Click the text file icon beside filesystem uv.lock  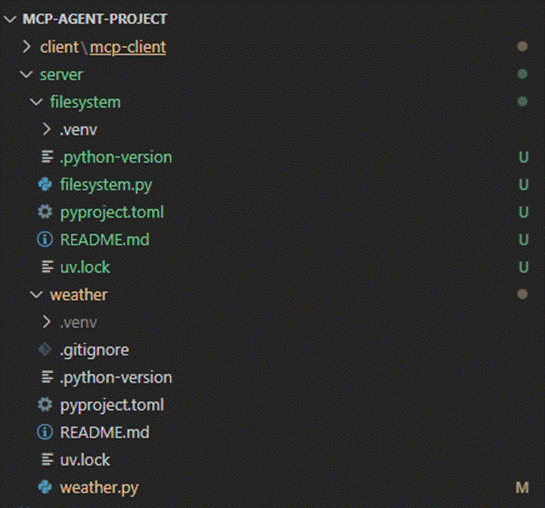[x=48, y=267]
